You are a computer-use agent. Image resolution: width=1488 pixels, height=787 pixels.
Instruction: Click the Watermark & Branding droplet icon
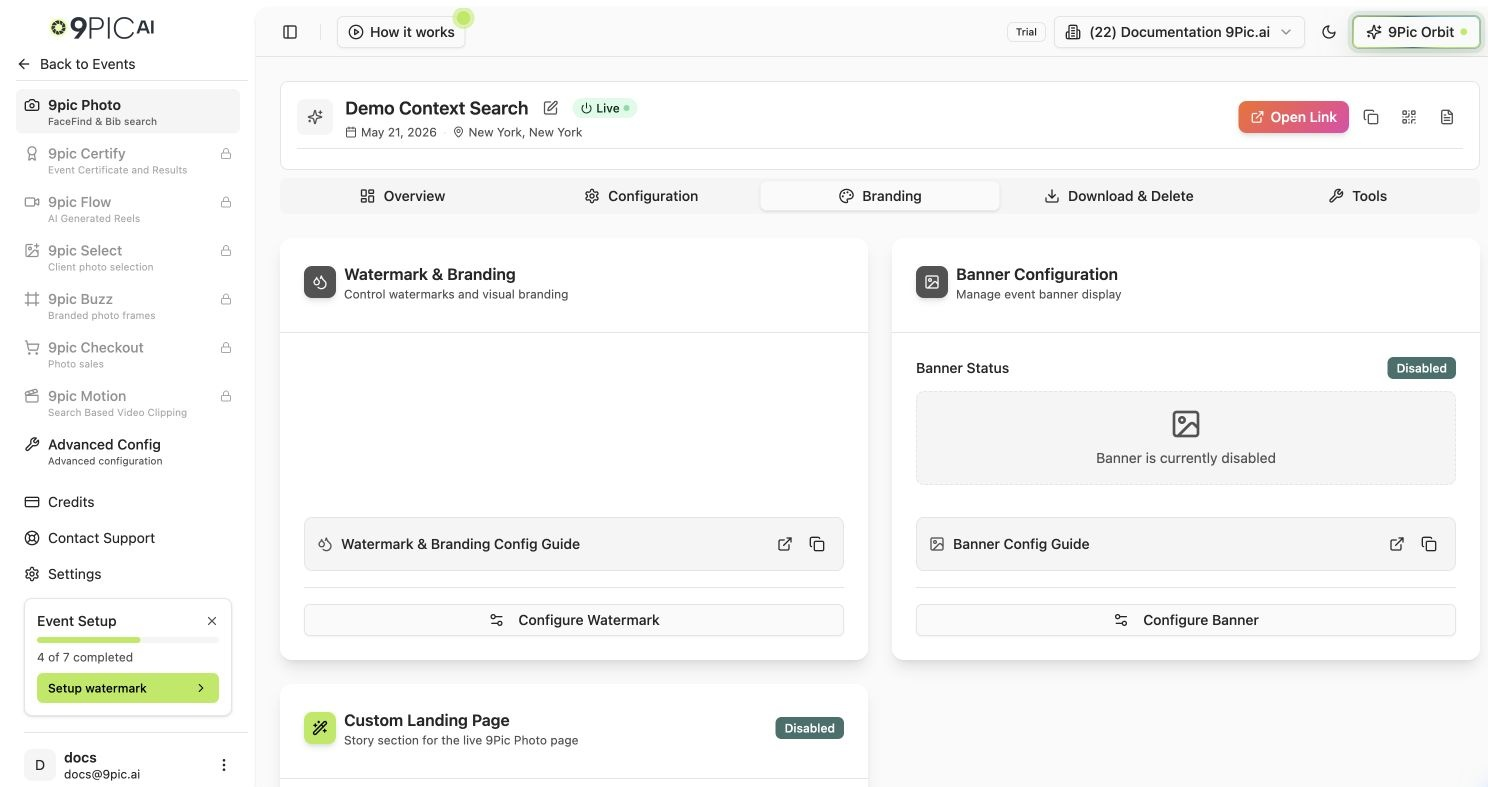tap(320, 282)
